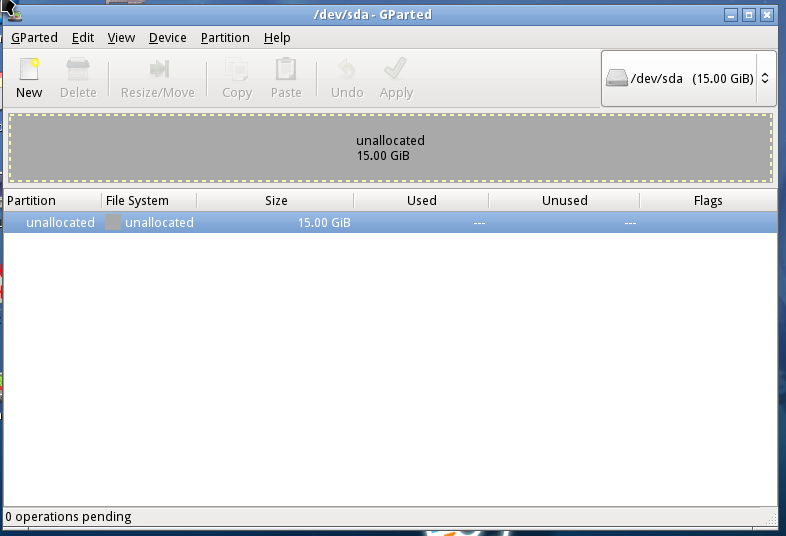Click the New partition toolbar icon
Image resolution: width=786 pixels, height=536 pixels.
(x=29, y=69)
